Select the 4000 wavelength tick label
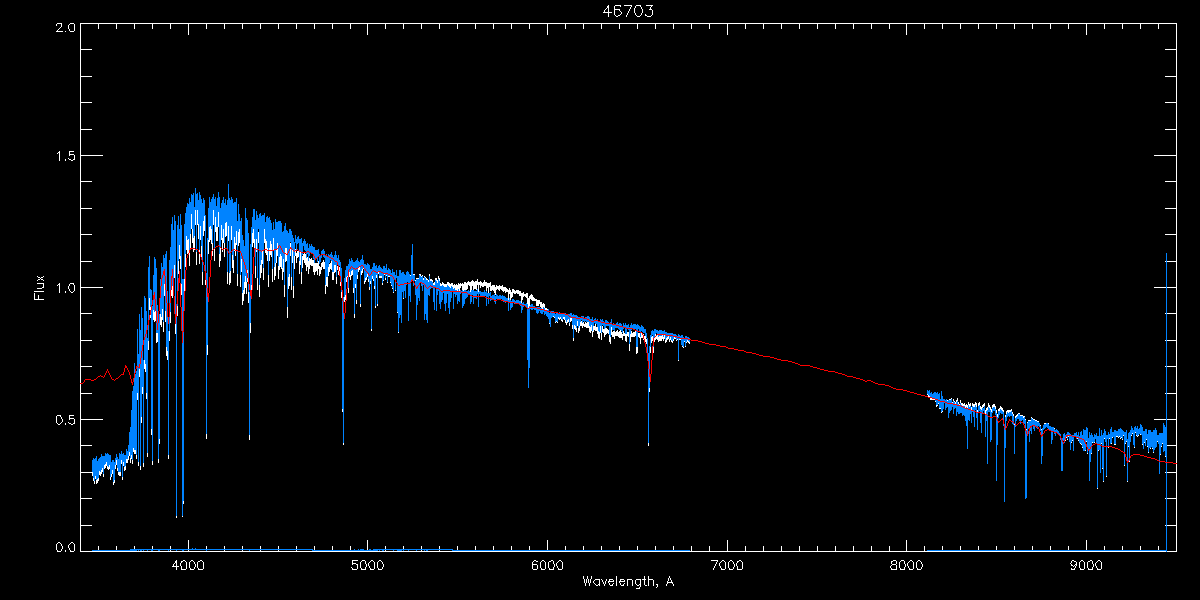This screenshot has height=600, width=1200. pyautogui.click(x=188, y=566)
